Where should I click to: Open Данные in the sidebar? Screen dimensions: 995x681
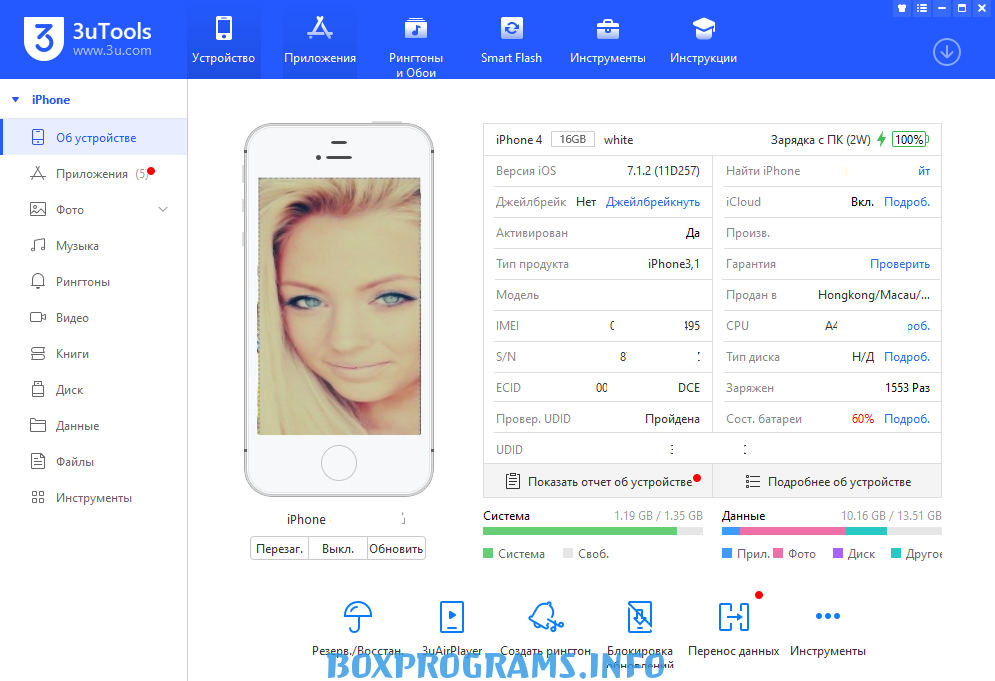(94, 425)
